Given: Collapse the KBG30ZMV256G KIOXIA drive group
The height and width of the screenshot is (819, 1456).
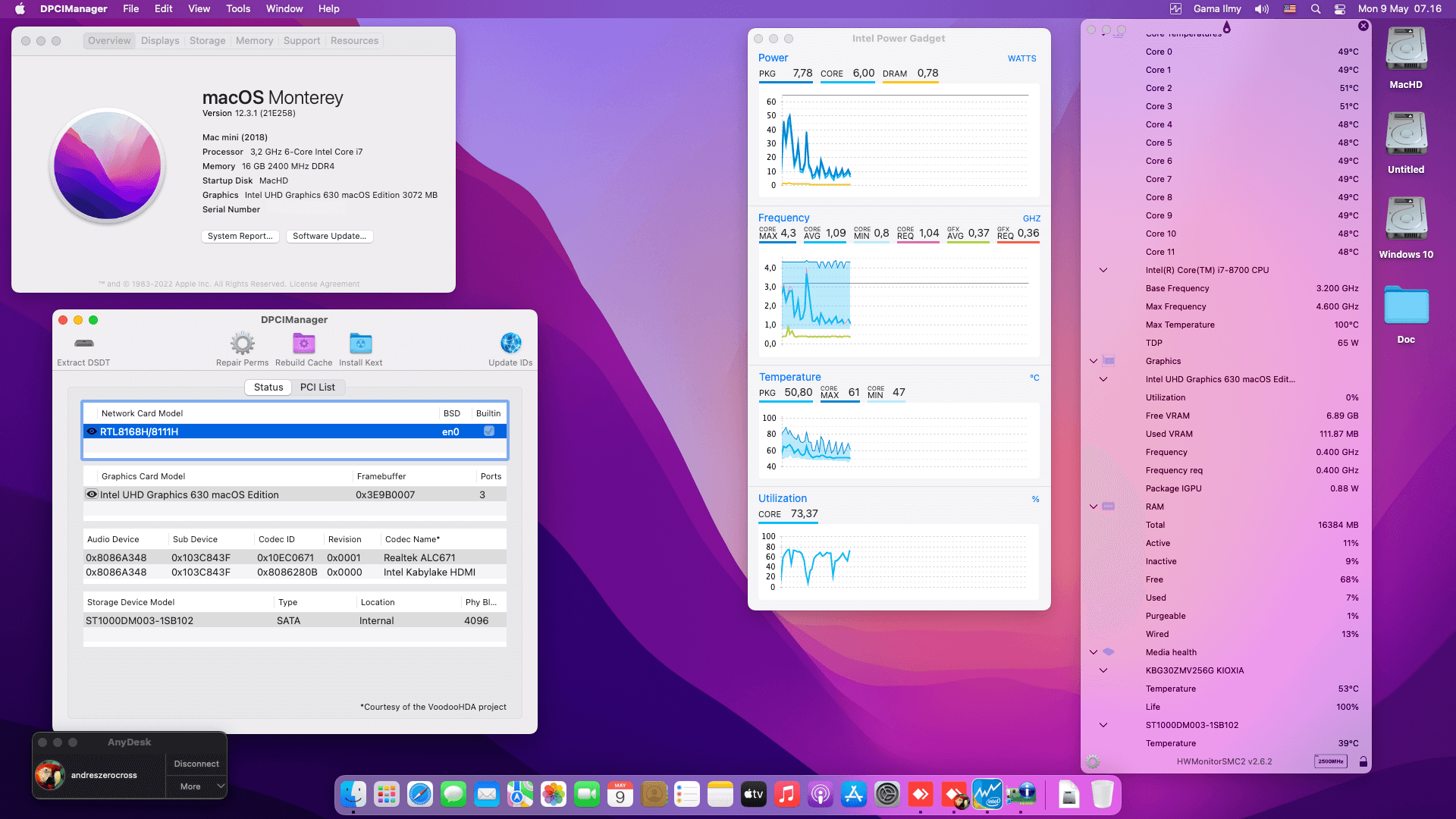Looking at the screenshot, I should point(1103,670).
